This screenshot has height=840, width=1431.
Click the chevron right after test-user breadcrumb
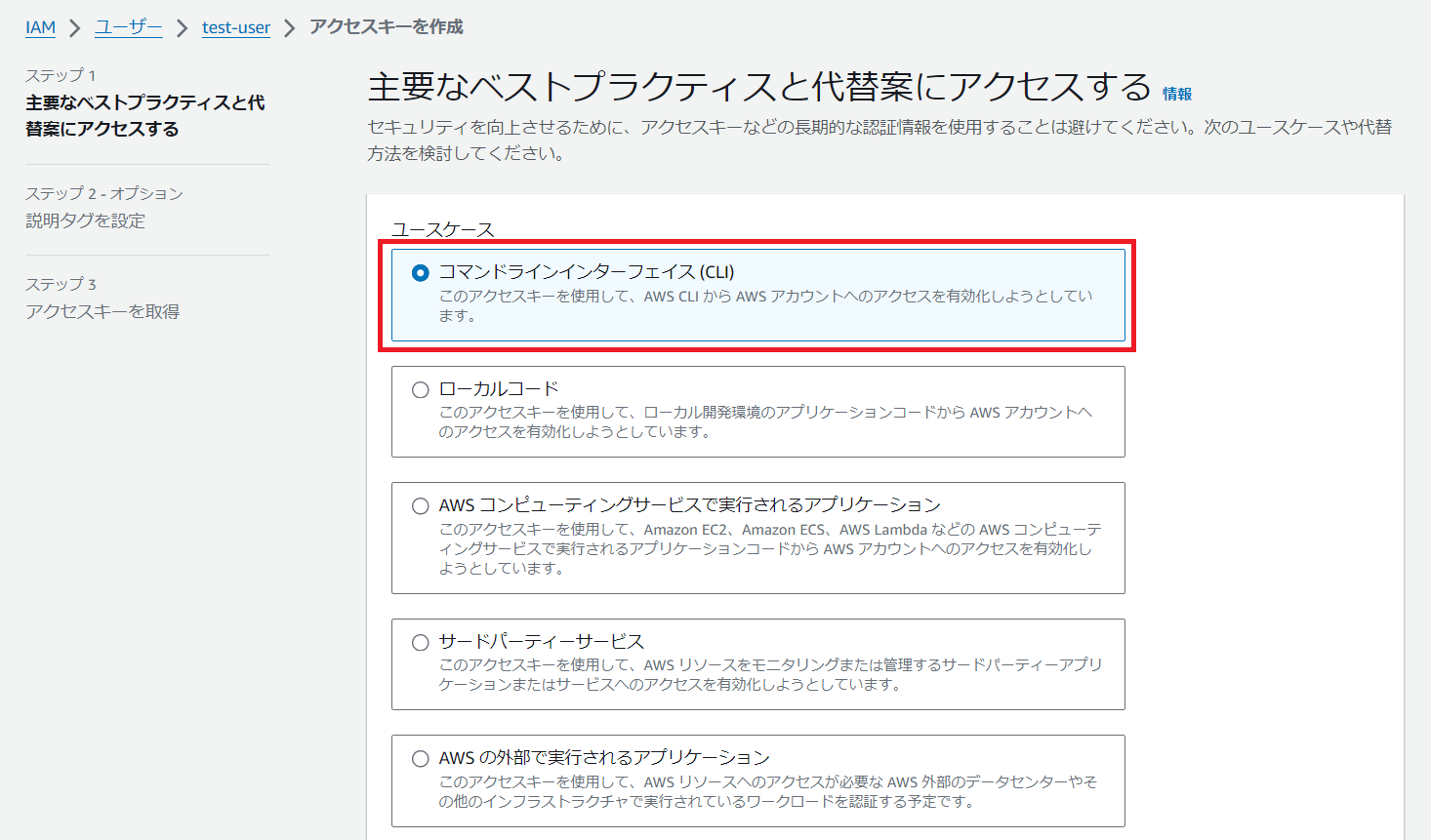(290, 28)
